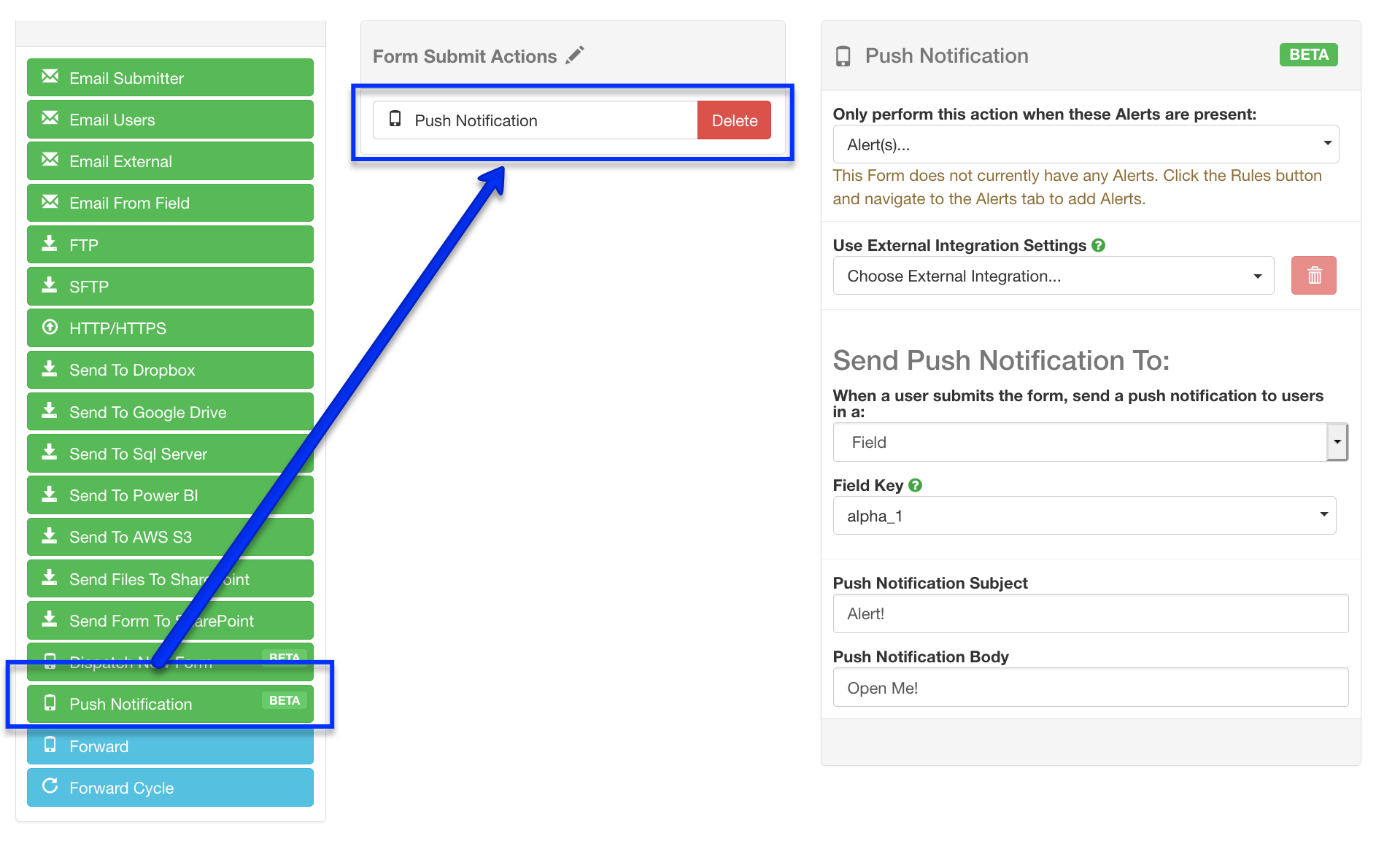1376x868 pixels.
Task: Click the envelope icon on Email Submitter
Action: (50, 77)
